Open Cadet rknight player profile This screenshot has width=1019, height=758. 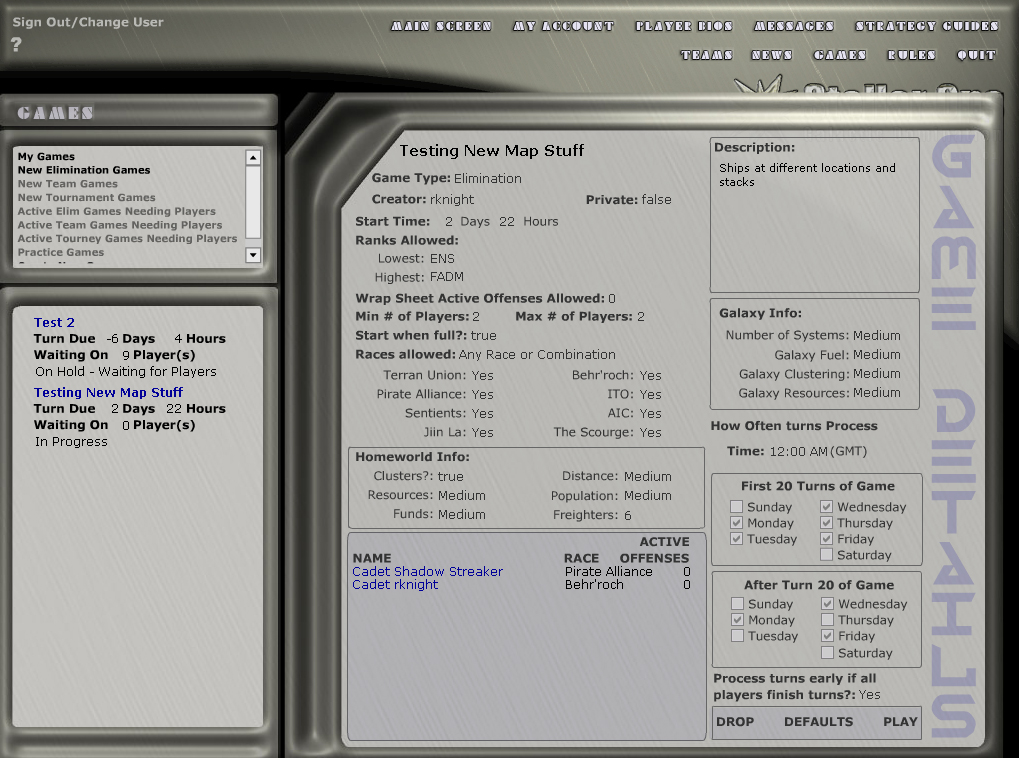pyautogui.click(x=395, y=584)
